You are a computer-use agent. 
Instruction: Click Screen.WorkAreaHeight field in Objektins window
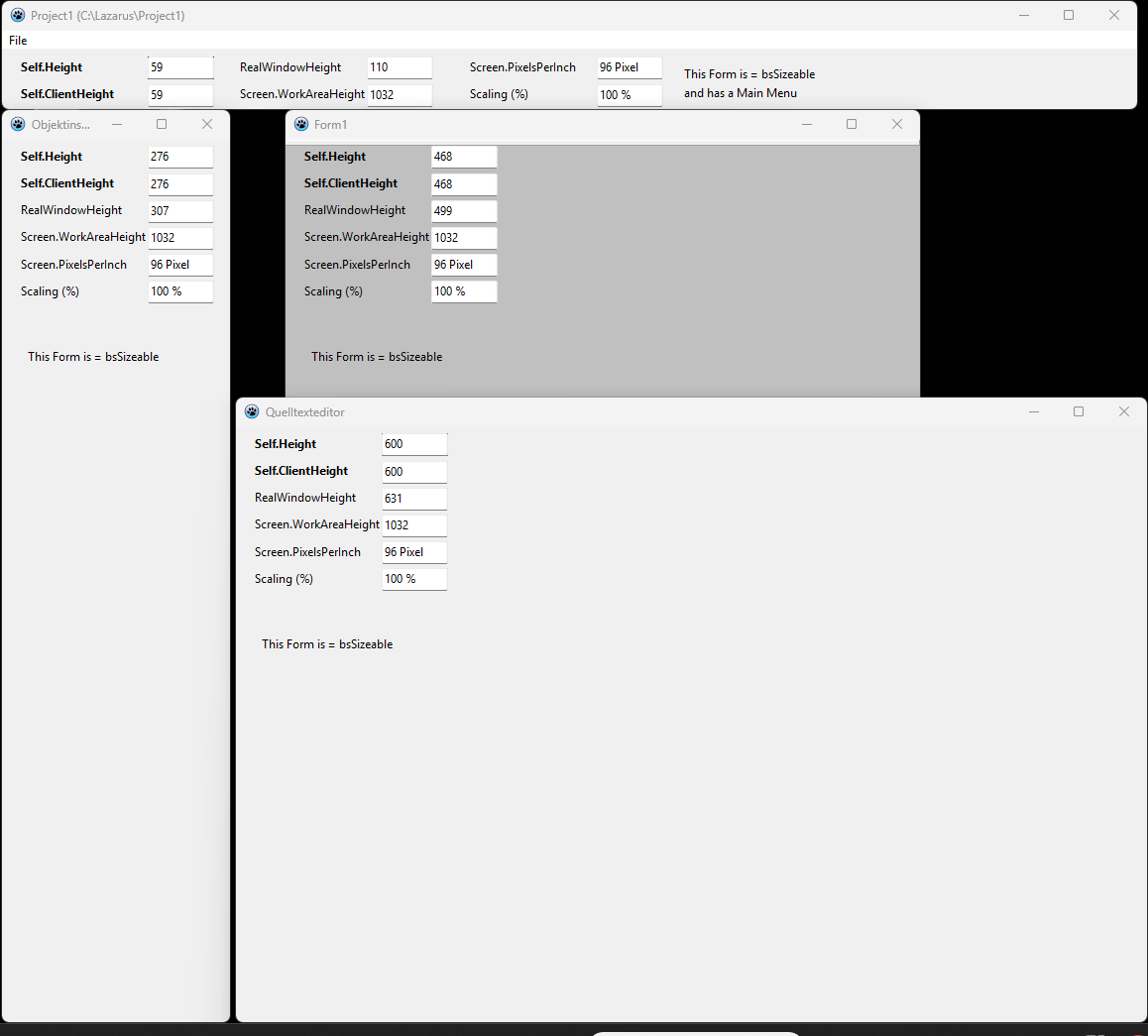[x=179, y=237]
